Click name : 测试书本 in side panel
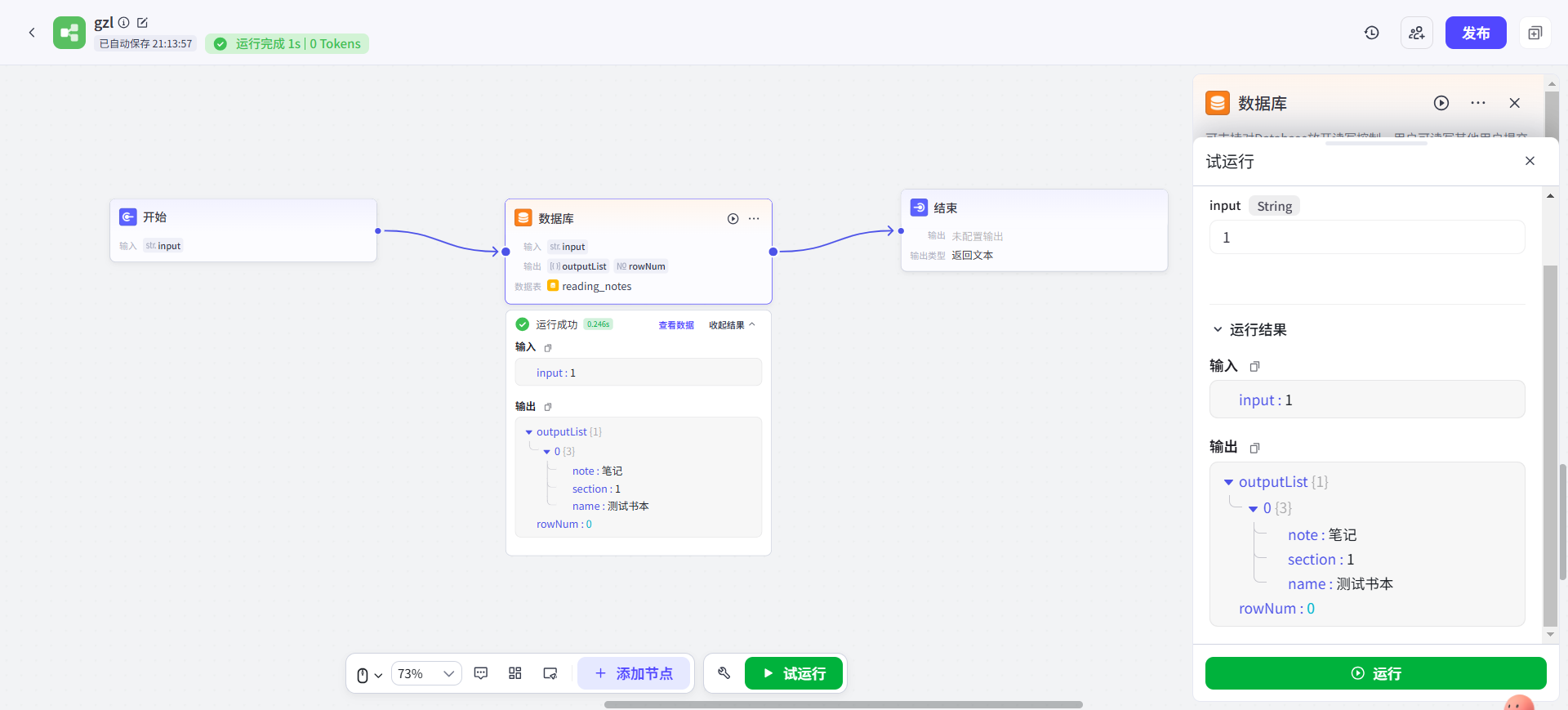Screen dimensions: 1568x710 click(1340, 584)
